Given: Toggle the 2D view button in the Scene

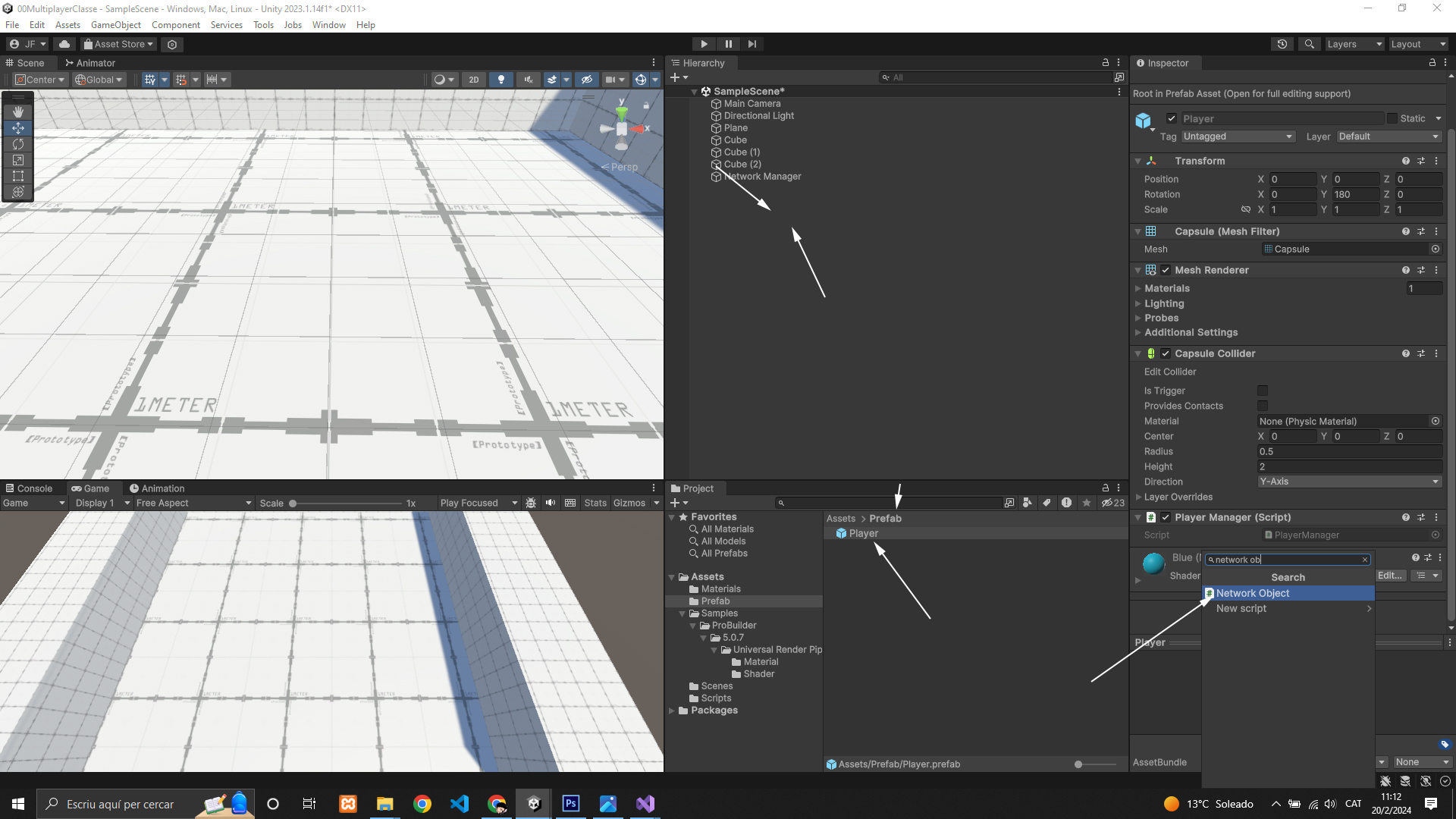Looking at the screenshot, I should (x=474, y=80).
